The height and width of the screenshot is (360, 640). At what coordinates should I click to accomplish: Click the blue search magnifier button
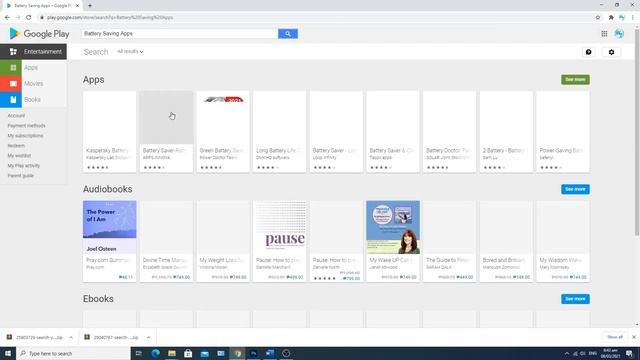tap(288, 34)
